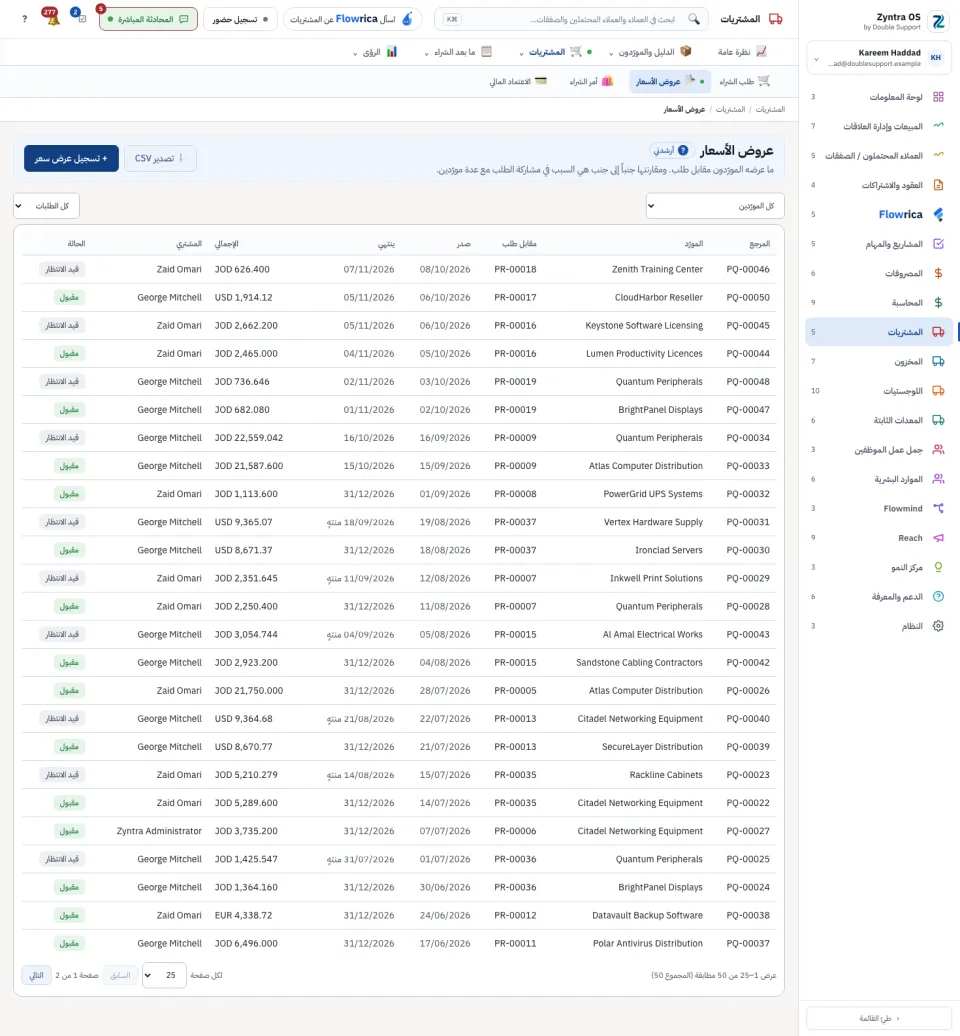Switch to طلب الشراء tab

pos(744,81)
